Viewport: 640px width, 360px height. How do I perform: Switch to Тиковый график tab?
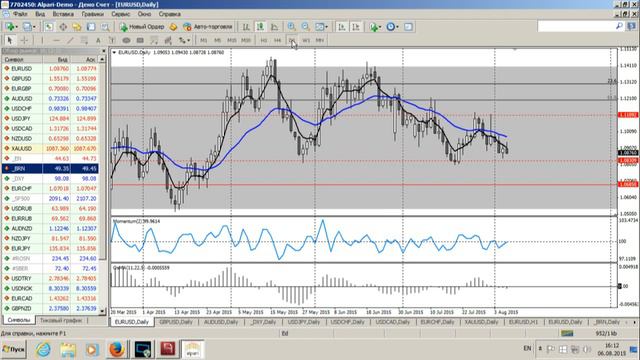click(x=61, y=320)
